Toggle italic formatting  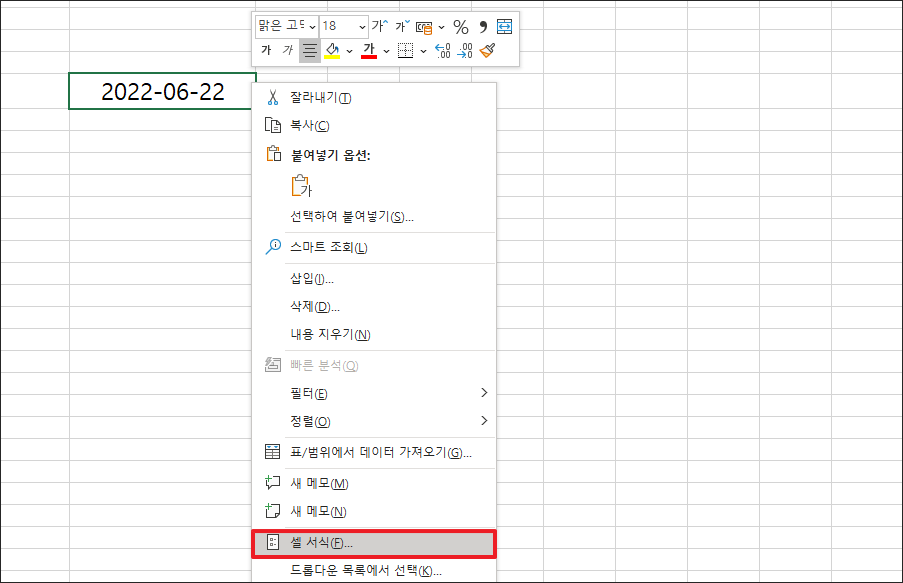coord(287,50)
